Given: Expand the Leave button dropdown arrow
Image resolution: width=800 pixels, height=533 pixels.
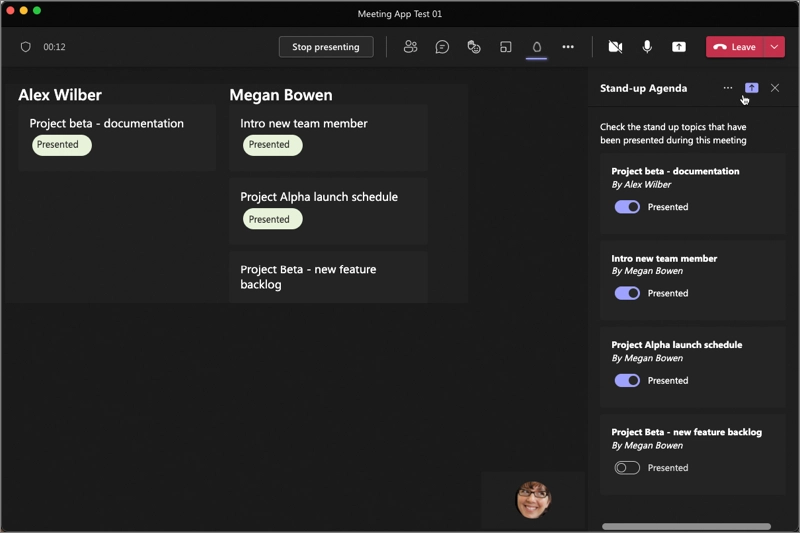Looking at the screenshot, I should tap(775, 47).
